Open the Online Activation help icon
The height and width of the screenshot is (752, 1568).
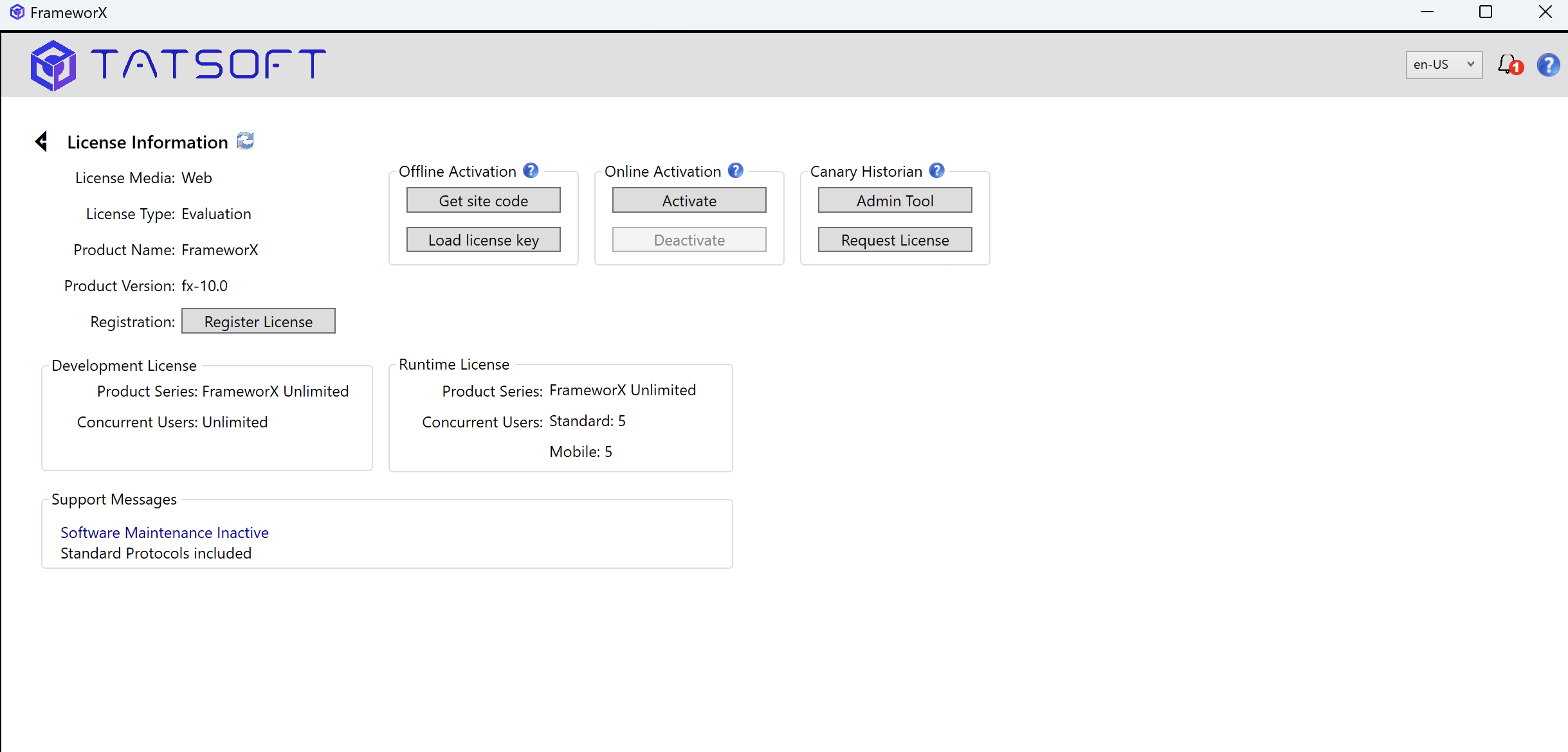[x=736, y=171]
